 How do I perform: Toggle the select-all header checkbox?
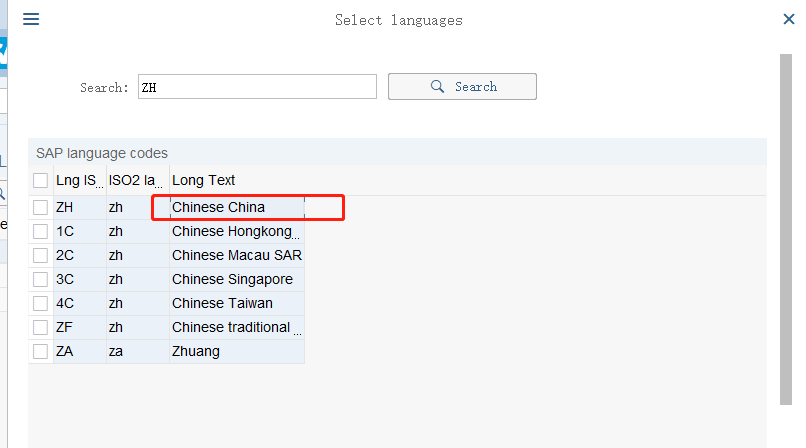pyautogui.click(x=40, y=181)
